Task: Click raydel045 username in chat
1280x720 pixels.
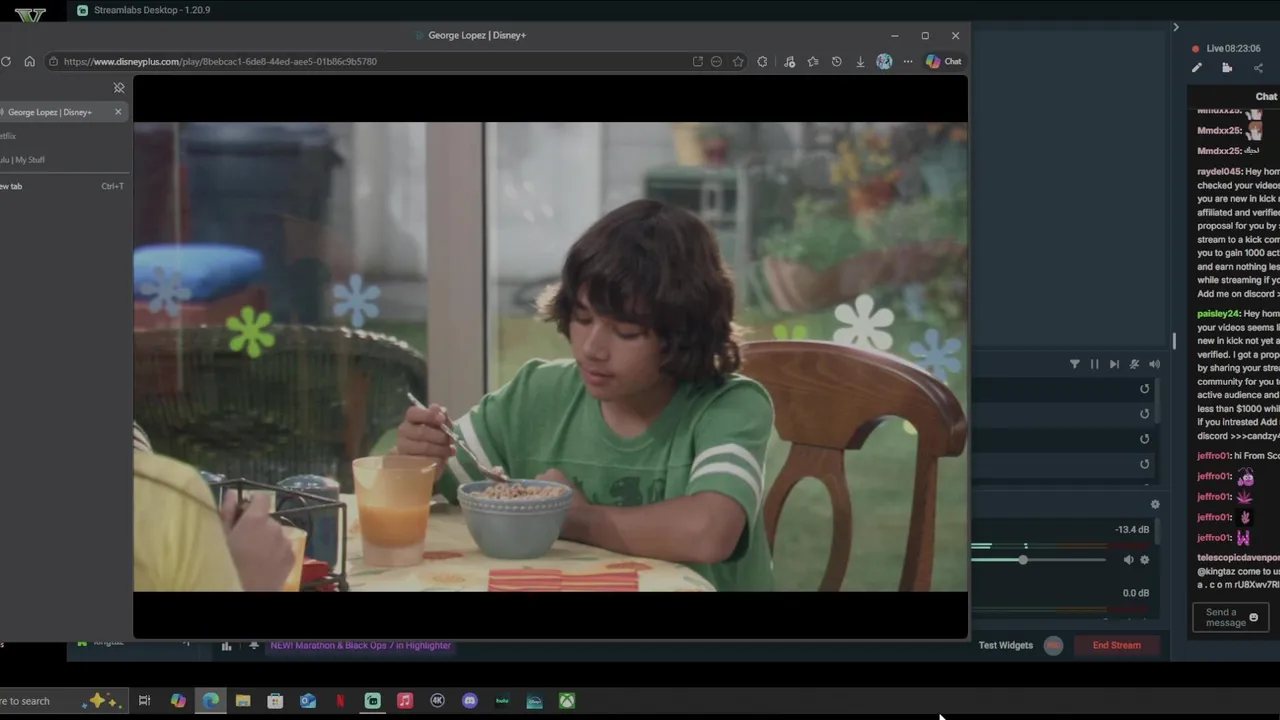Action: pyautogui.click(x=1218, y=172)
